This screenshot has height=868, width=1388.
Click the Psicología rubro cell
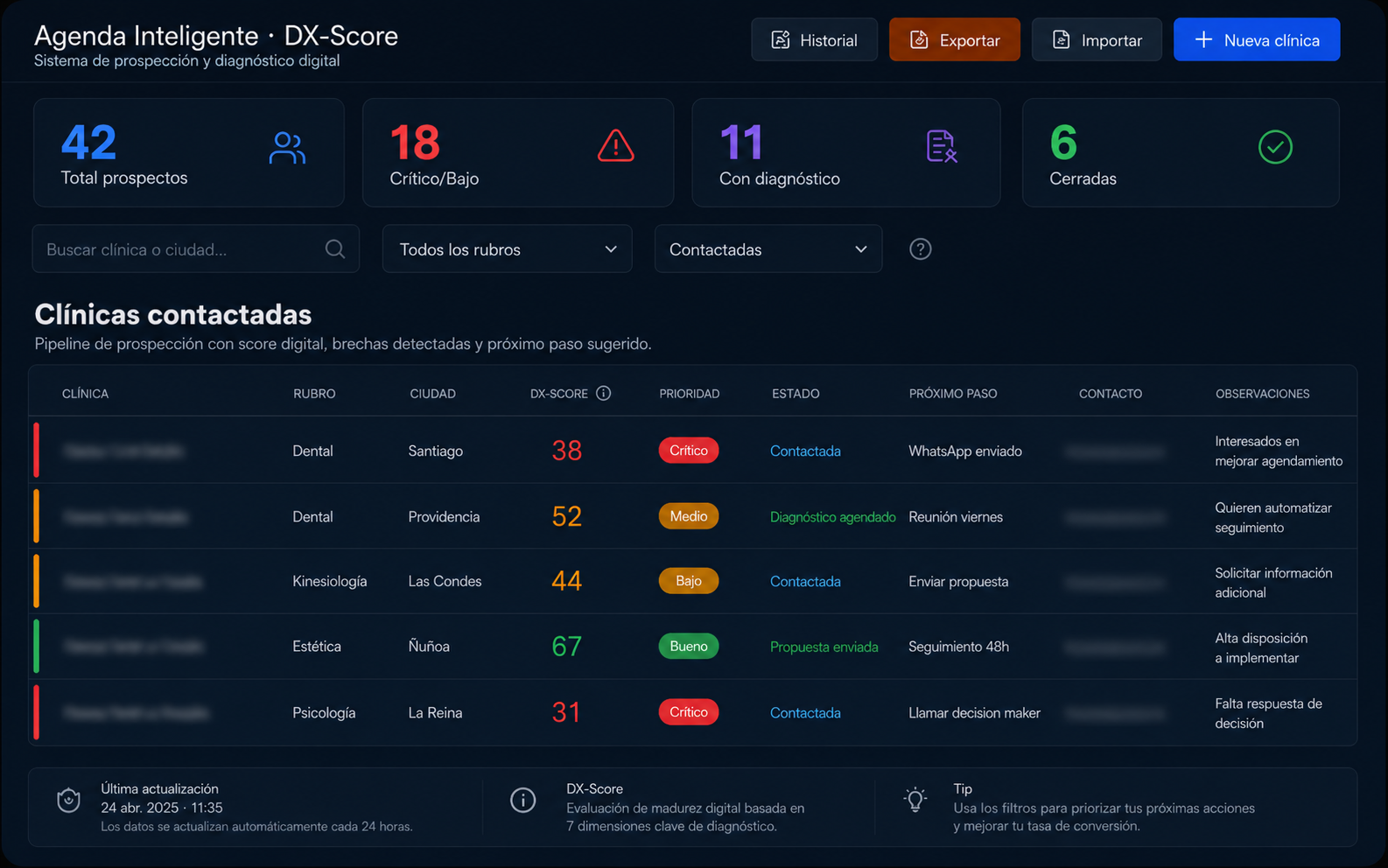tap(324, 712)
